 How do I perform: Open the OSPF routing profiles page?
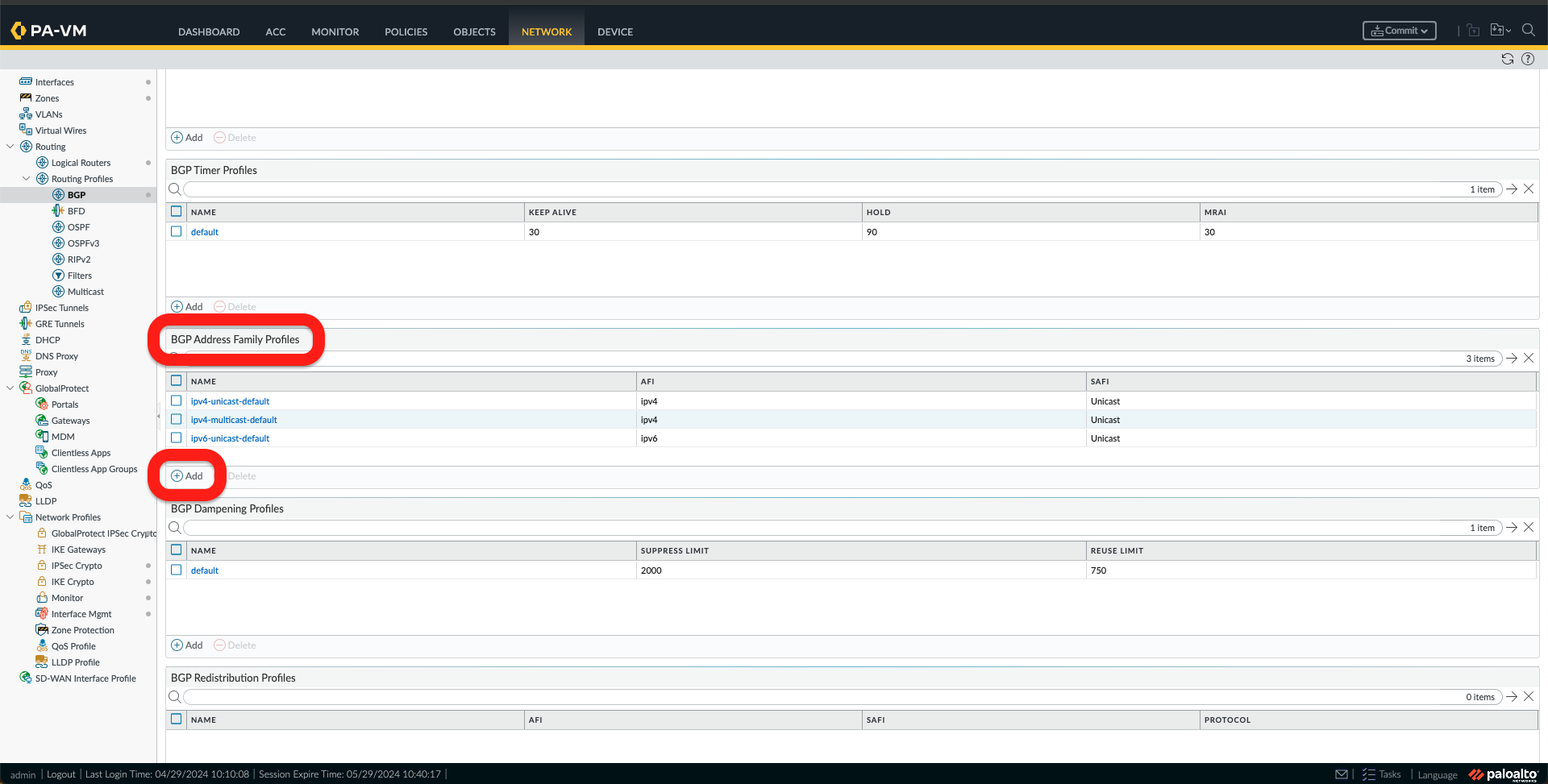click(79, 226)
